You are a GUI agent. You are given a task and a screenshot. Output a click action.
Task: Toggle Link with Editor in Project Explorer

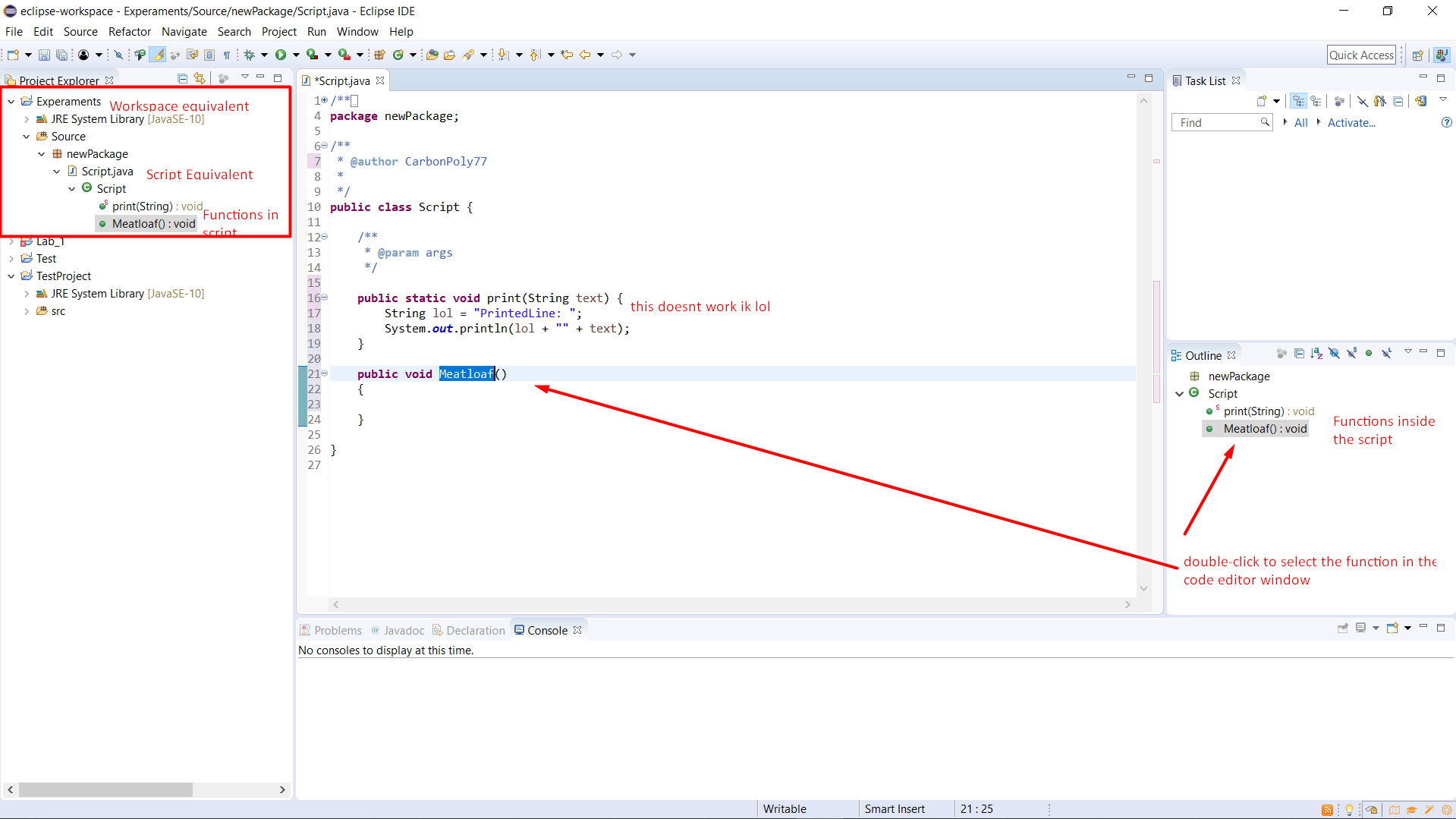pyautogui.click(x=200, y=78)
